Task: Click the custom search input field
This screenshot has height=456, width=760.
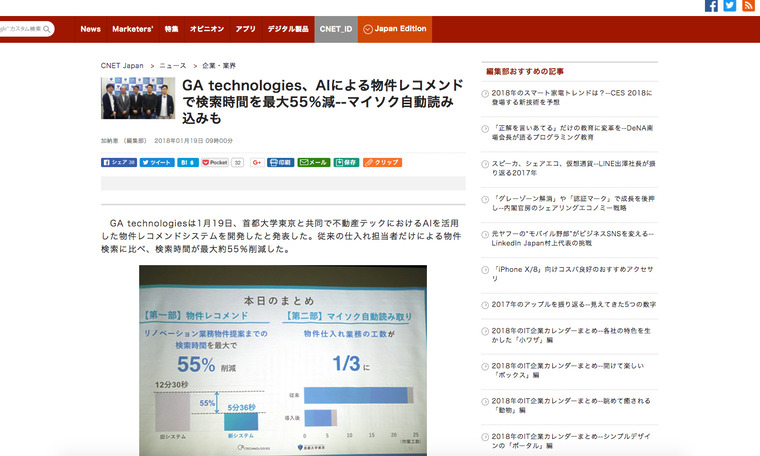Action: 25,30
